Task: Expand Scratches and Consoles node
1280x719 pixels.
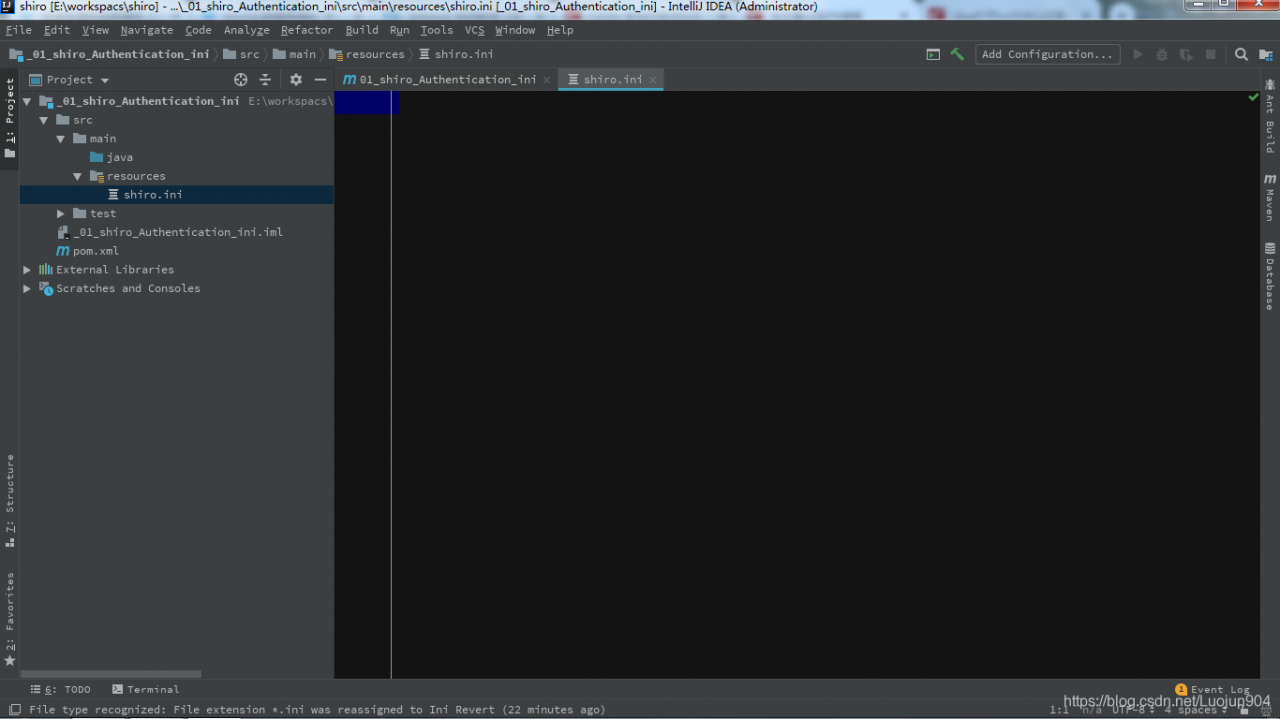Action: coord(27,289)
